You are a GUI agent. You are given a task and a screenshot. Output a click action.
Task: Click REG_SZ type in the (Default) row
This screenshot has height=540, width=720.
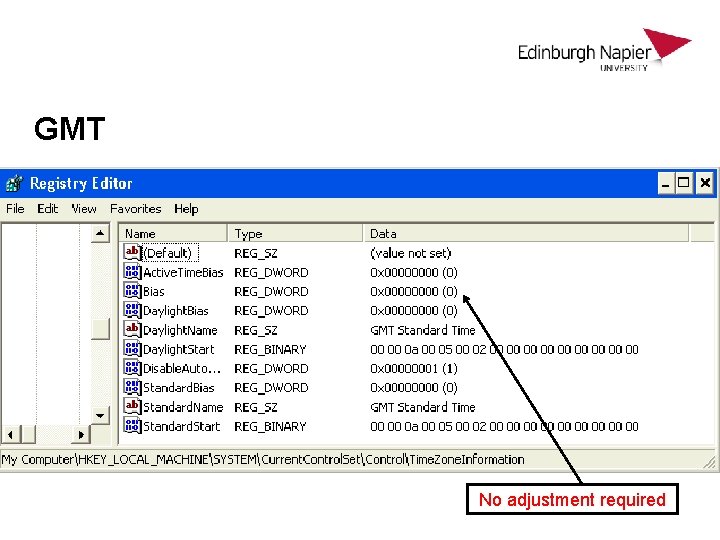pos(256,253)
